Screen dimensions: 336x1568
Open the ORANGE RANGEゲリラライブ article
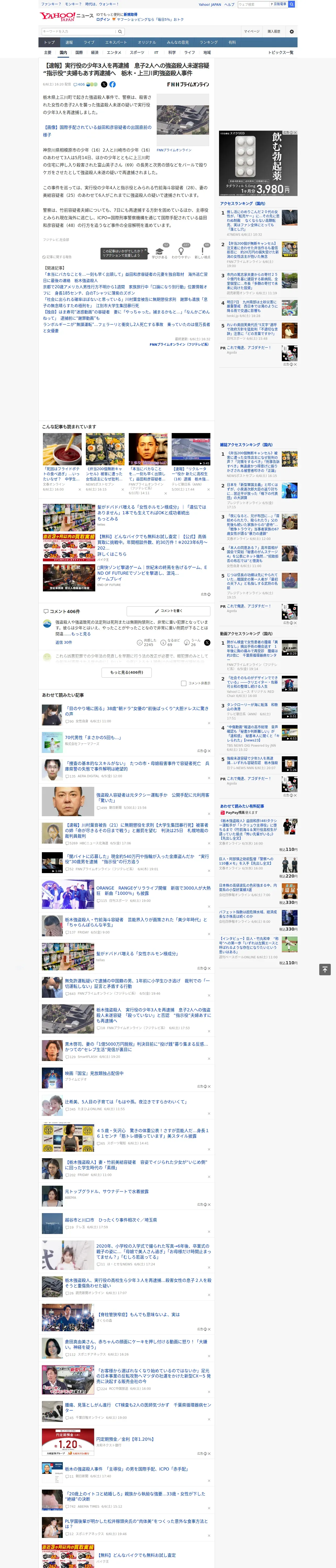153,891
